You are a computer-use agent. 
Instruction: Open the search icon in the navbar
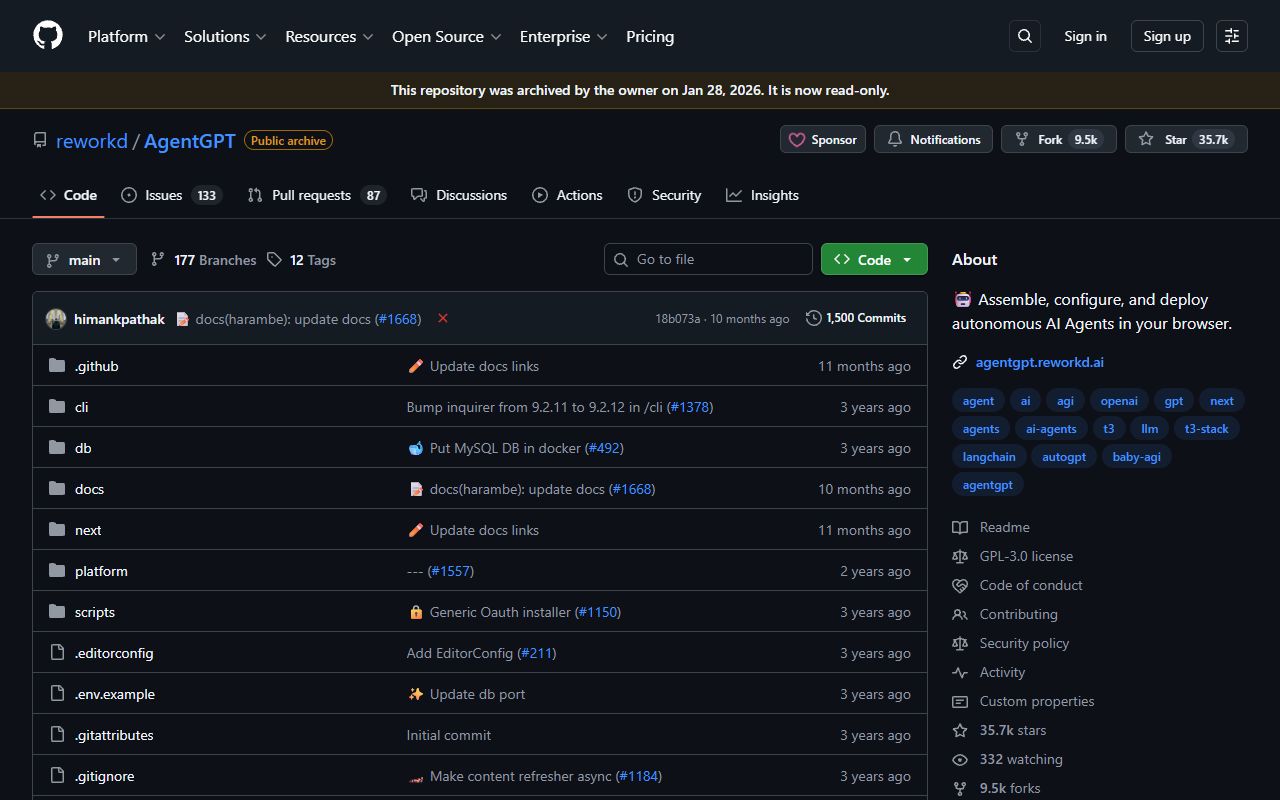point(1024,36)
